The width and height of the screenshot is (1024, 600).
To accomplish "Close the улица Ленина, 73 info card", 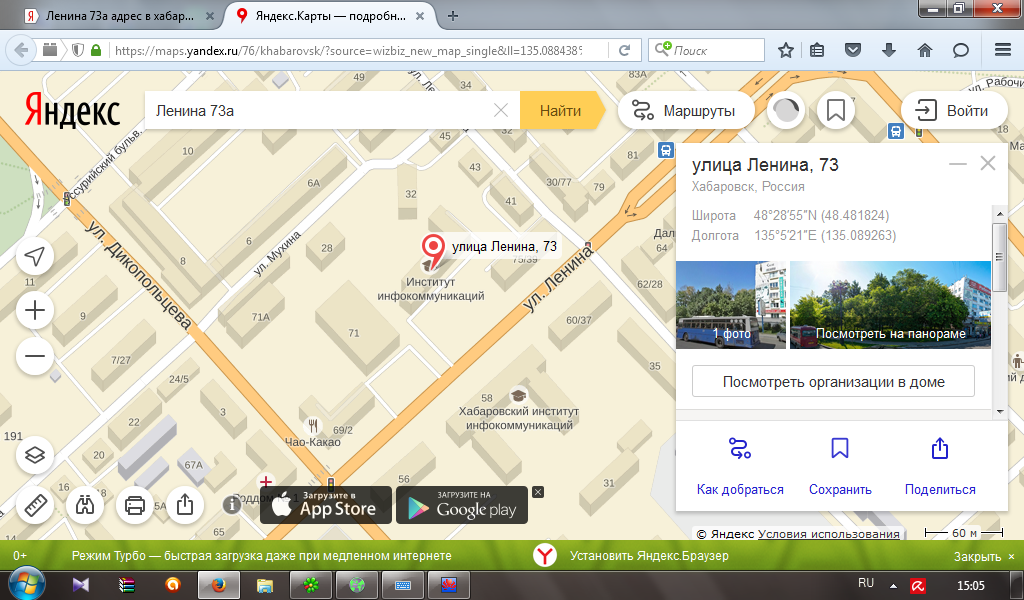I will click(987, 163).
